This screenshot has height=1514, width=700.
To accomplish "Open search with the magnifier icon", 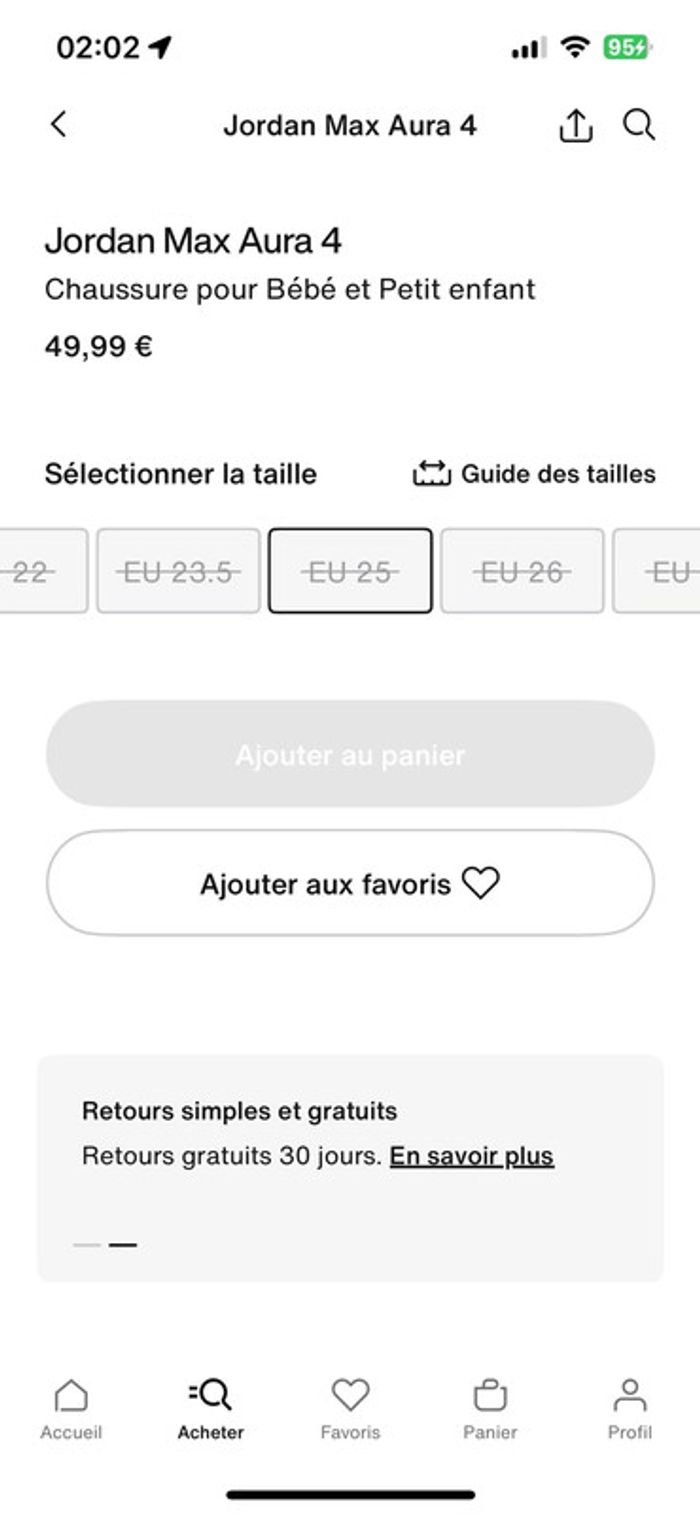I will pyautogui.click(x=639, y=124).
